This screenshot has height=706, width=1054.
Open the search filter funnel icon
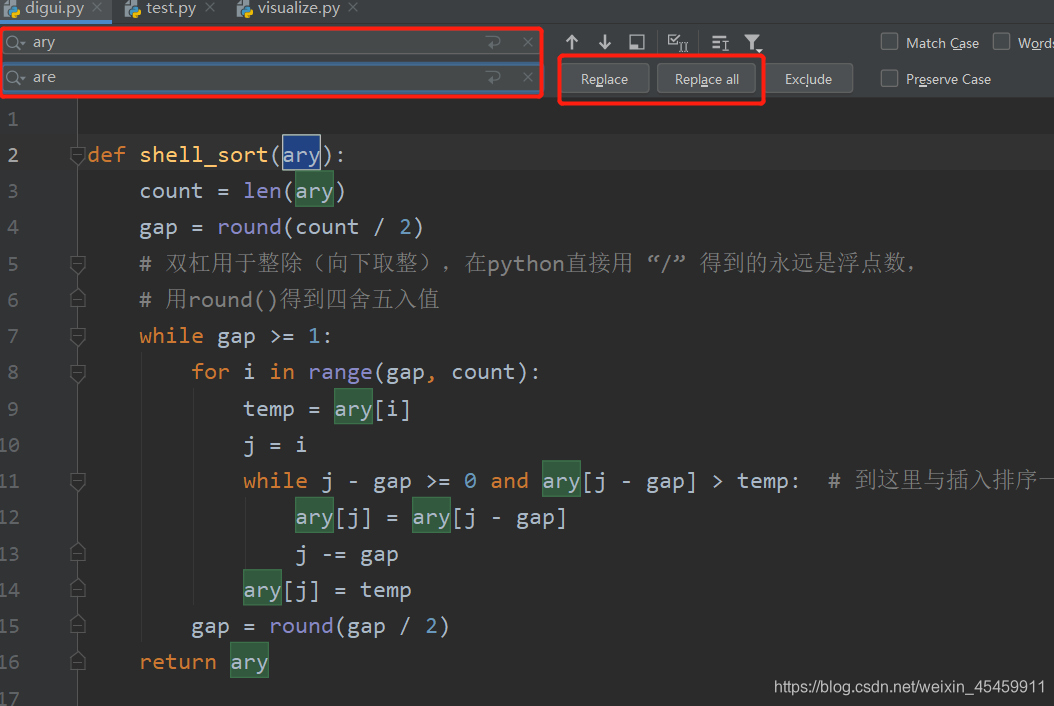tap(753, 44)
